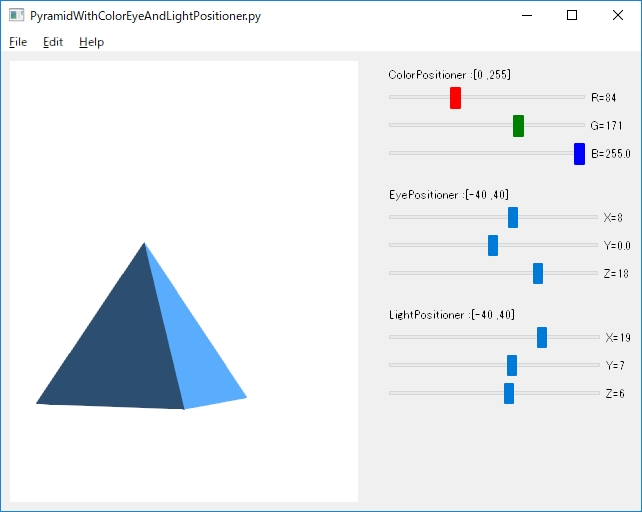Screen dimensions: 642x512
Task: Click the G slider track left of handle
Action: click(x=451, y=125)
